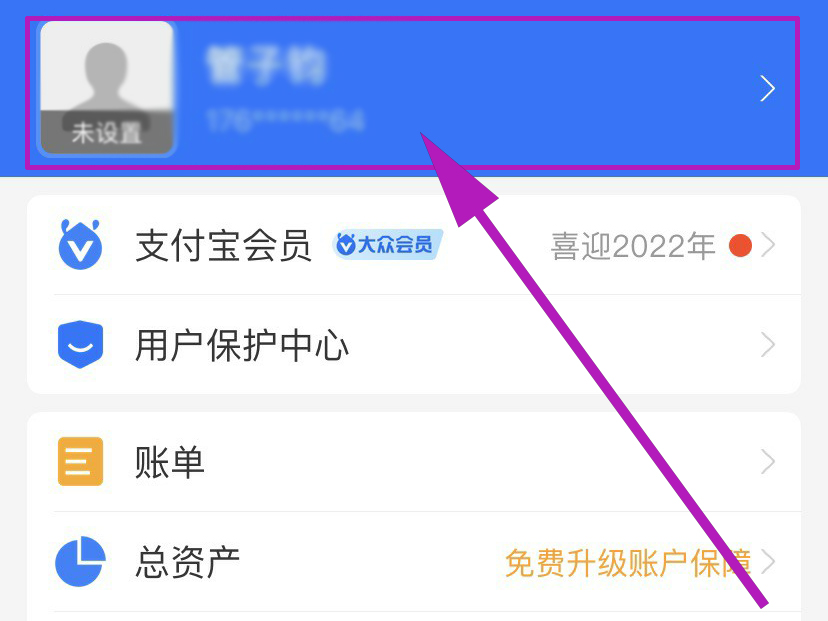This screenshot has width=828, height=621.
Task: Click the 免费升级账户保障 link
Action: (x=628, y=563)
